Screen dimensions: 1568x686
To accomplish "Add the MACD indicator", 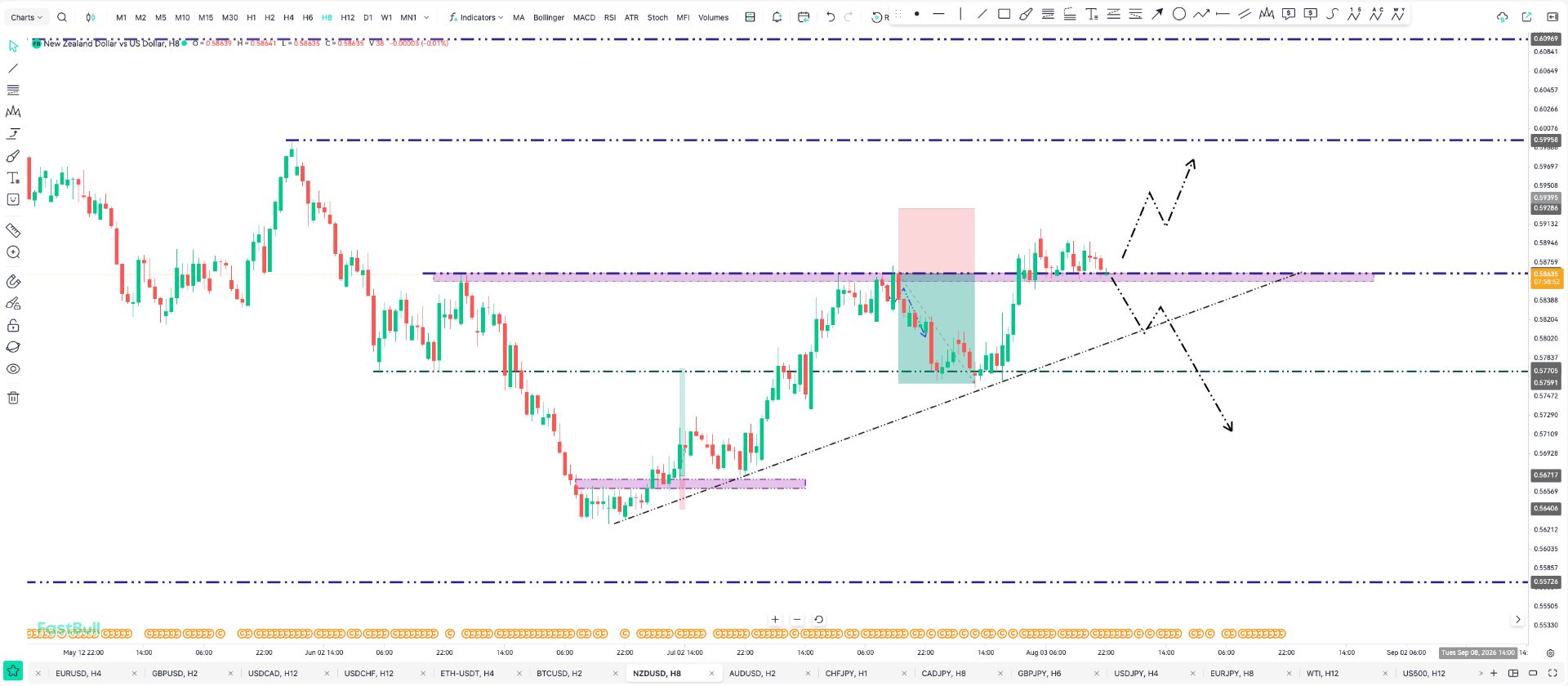I will pos(584,17).
